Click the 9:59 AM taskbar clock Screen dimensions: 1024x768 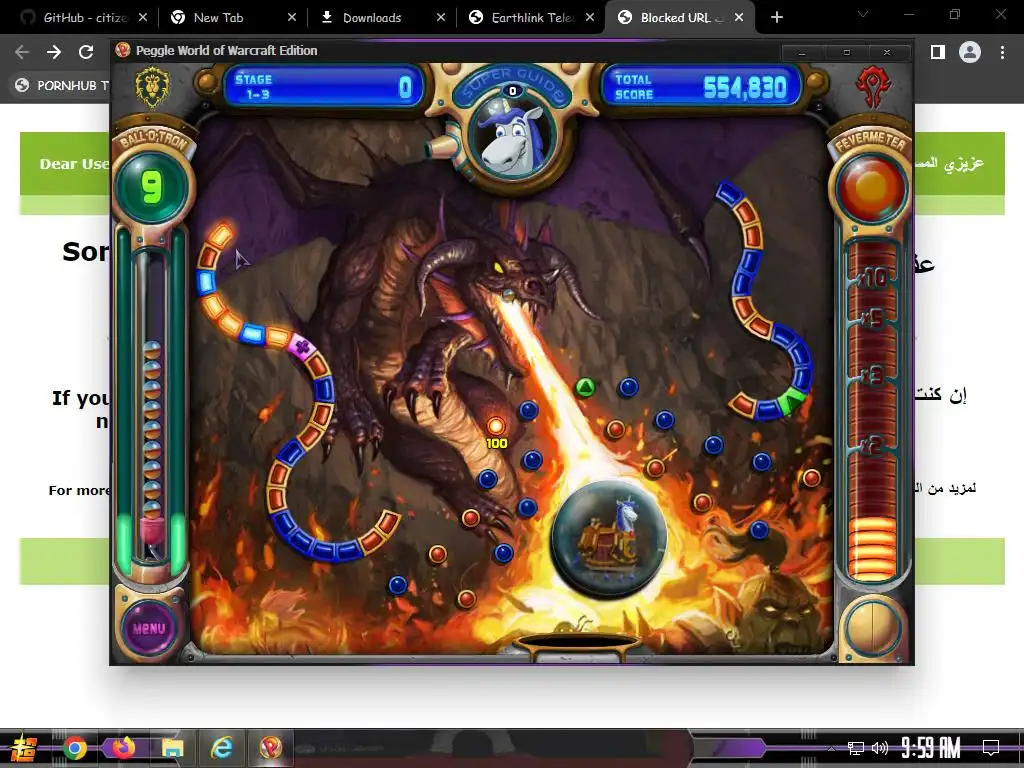tap(931, 747)
